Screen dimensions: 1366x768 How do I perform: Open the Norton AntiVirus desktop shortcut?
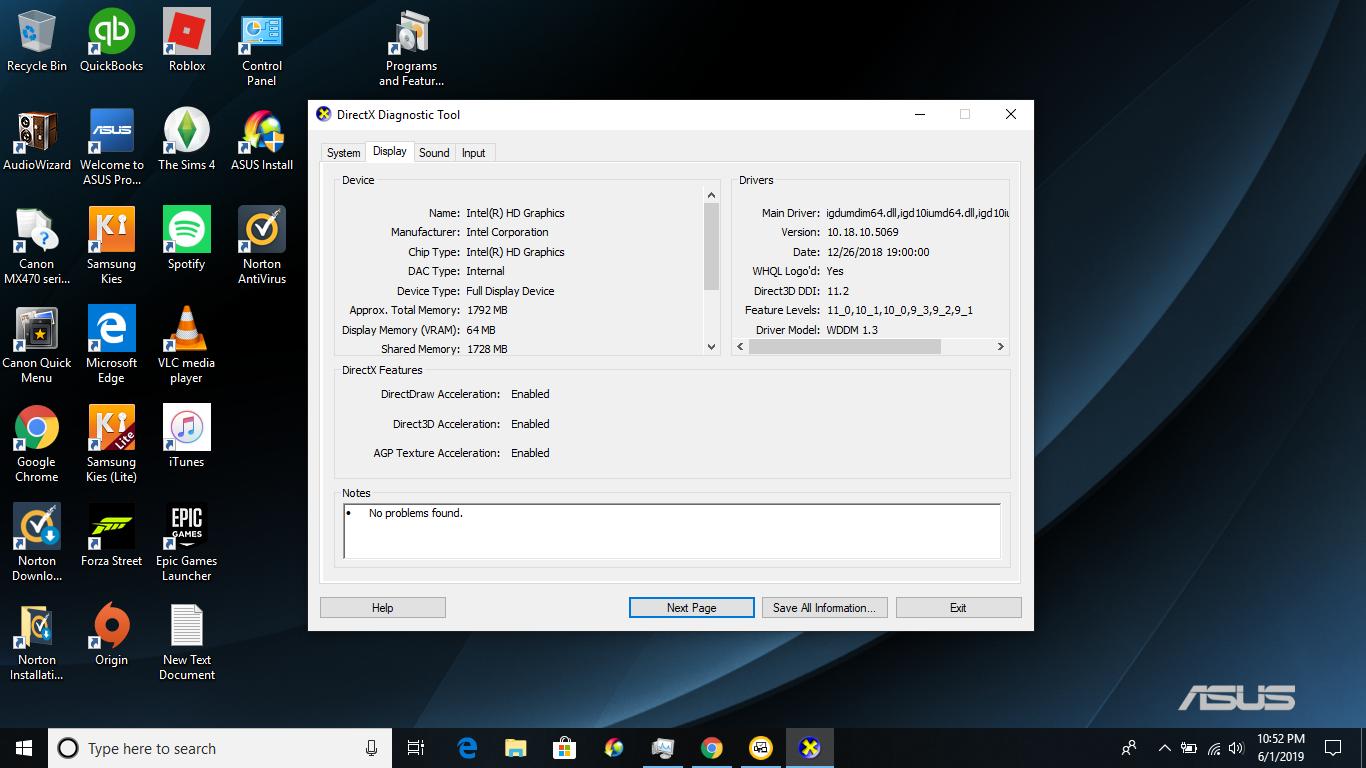pos(262,245)
